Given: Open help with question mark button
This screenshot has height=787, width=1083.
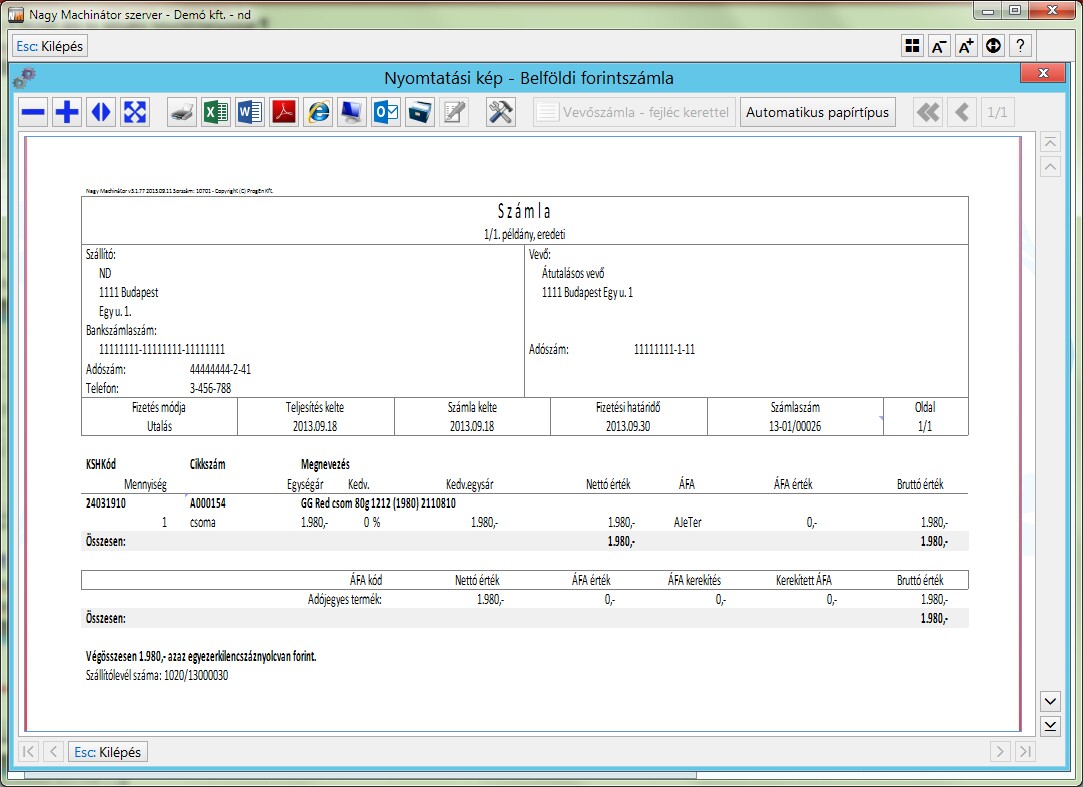Looking at the screenshot, I should click(1020, 46).
